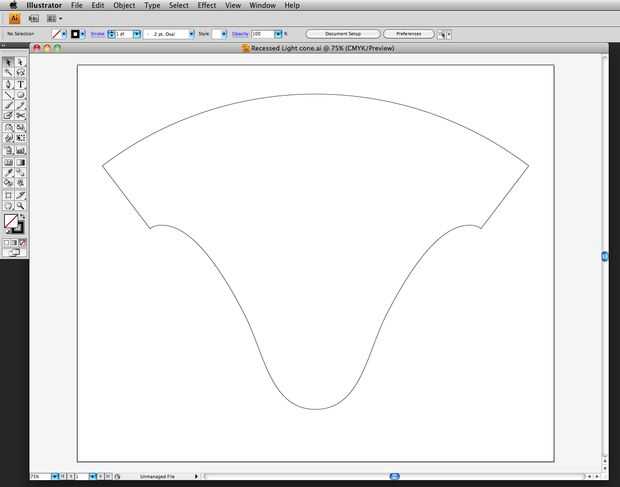620x487 pixels.
Task: Select the Magic Wand tool
Action: pos(8,73)
